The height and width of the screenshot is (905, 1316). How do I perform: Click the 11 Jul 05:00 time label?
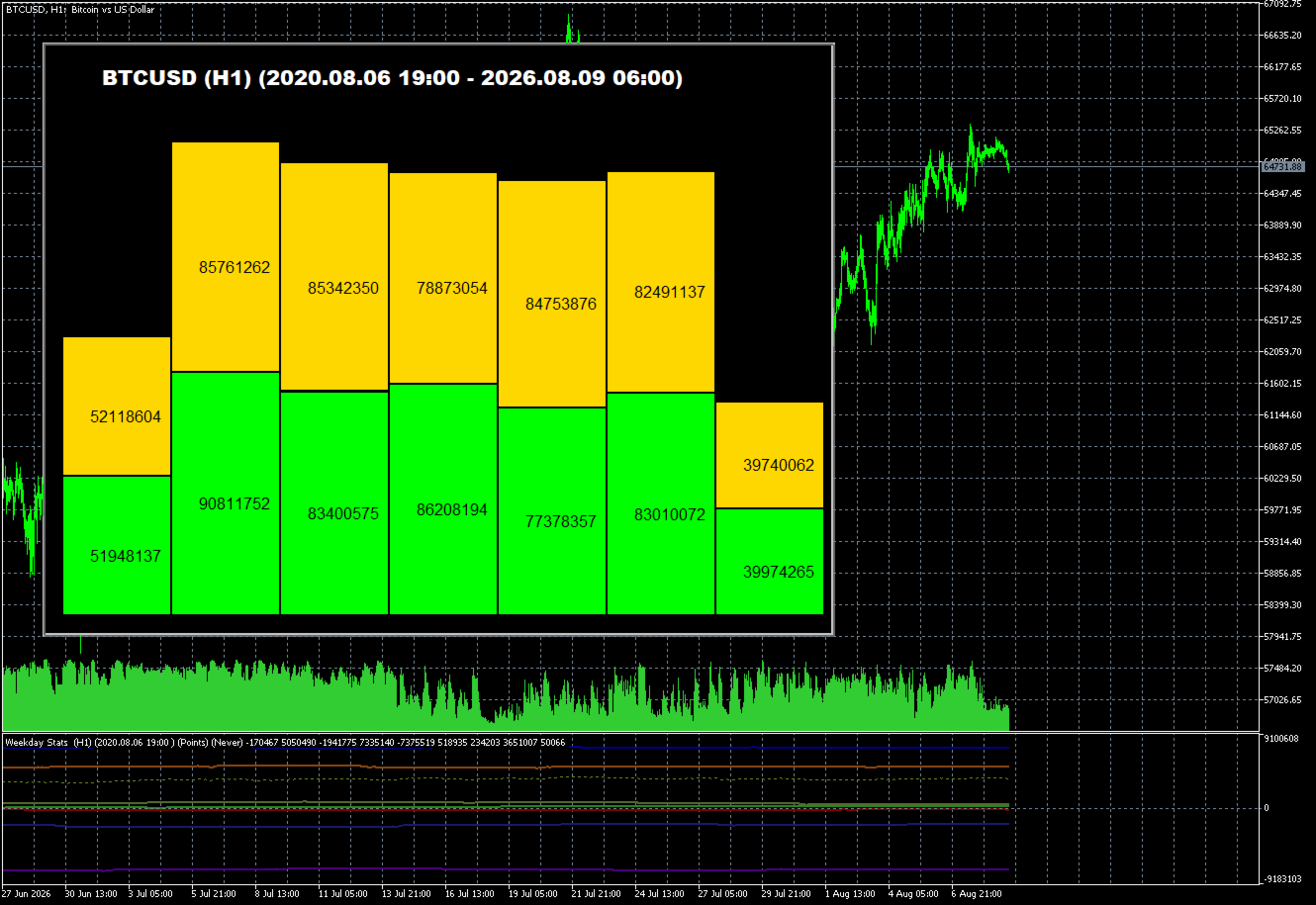(x=344, y=894)
